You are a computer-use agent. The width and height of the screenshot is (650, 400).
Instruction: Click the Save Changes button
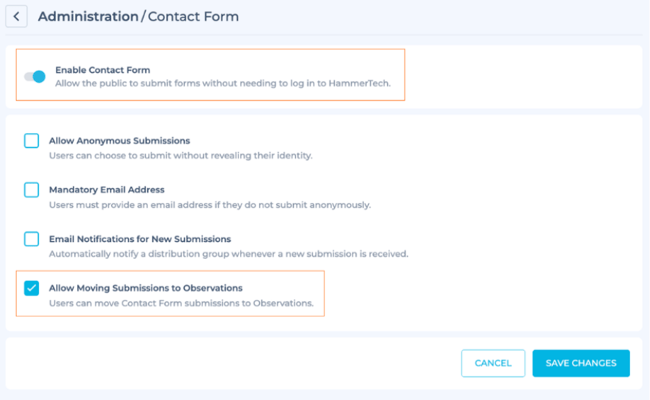pyautogui.click(x=580, y=363)
